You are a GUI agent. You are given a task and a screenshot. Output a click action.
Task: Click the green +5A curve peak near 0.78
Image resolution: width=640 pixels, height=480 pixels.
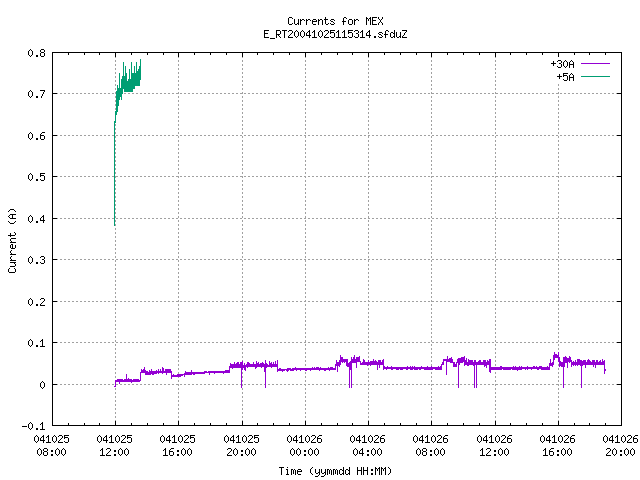point(140,61)
